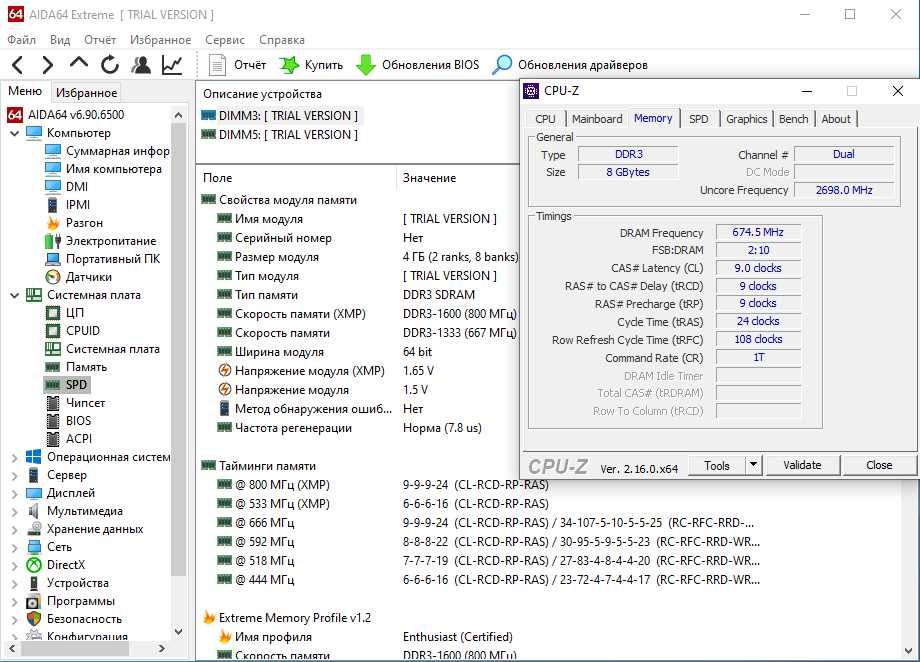Expand the DirectX tree node
This screenshot has width=920, height=662.
(x=15, y=565)
